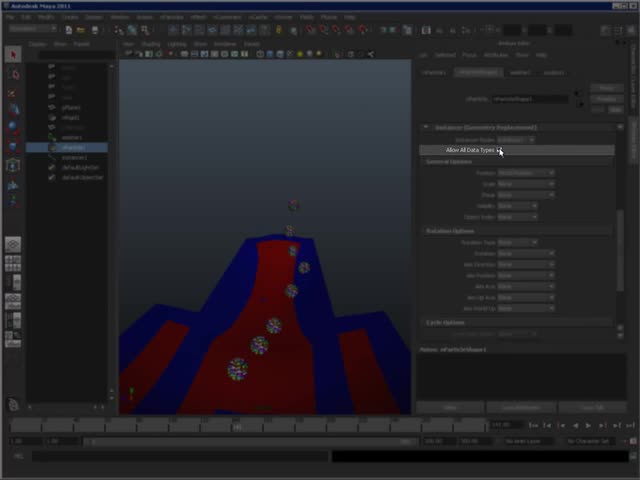The image size is (640, 480).
Task: Open the Edit menu
Action: coord(26,17)
